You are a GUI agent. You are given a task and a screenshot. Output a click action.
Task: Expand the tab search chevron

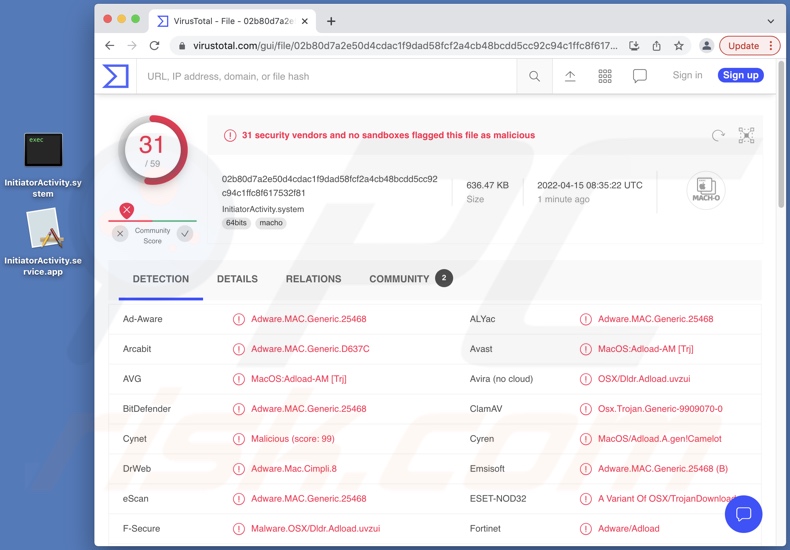tap(771, 21)
